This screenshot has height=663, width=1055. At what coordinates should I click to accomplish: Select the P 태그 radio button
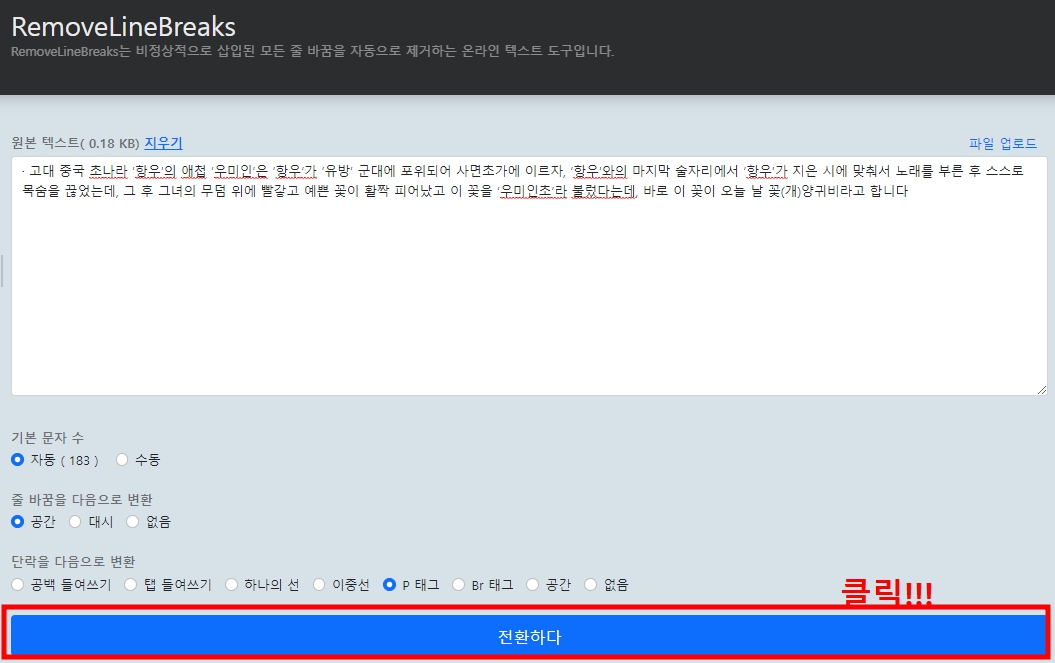point(389,584)
